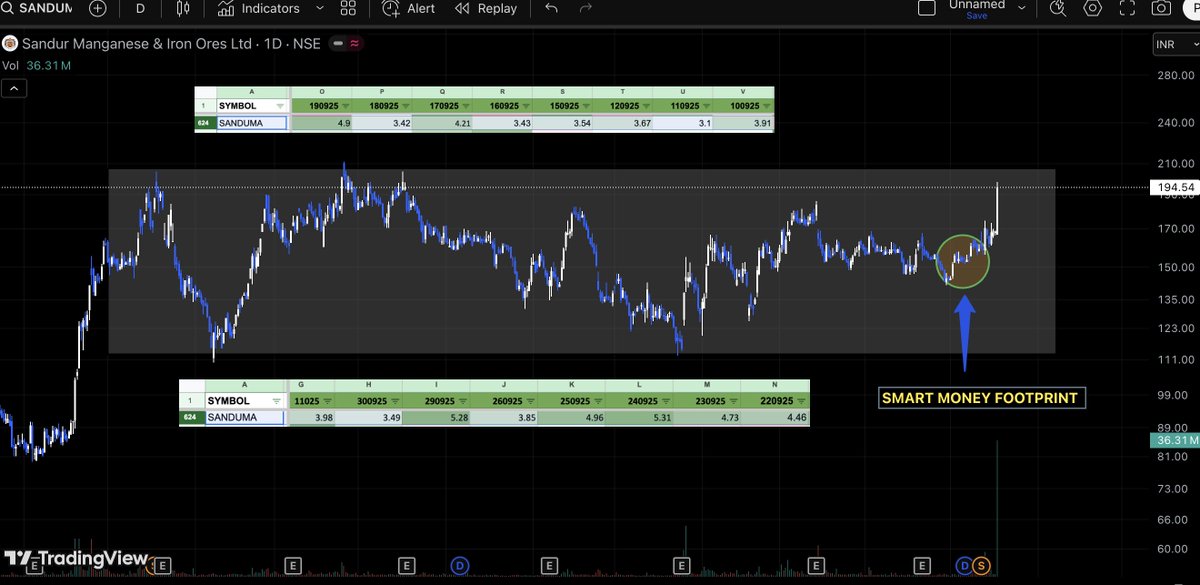
Task: Enter fullscreen mode
Action: tap(1127, 8)
